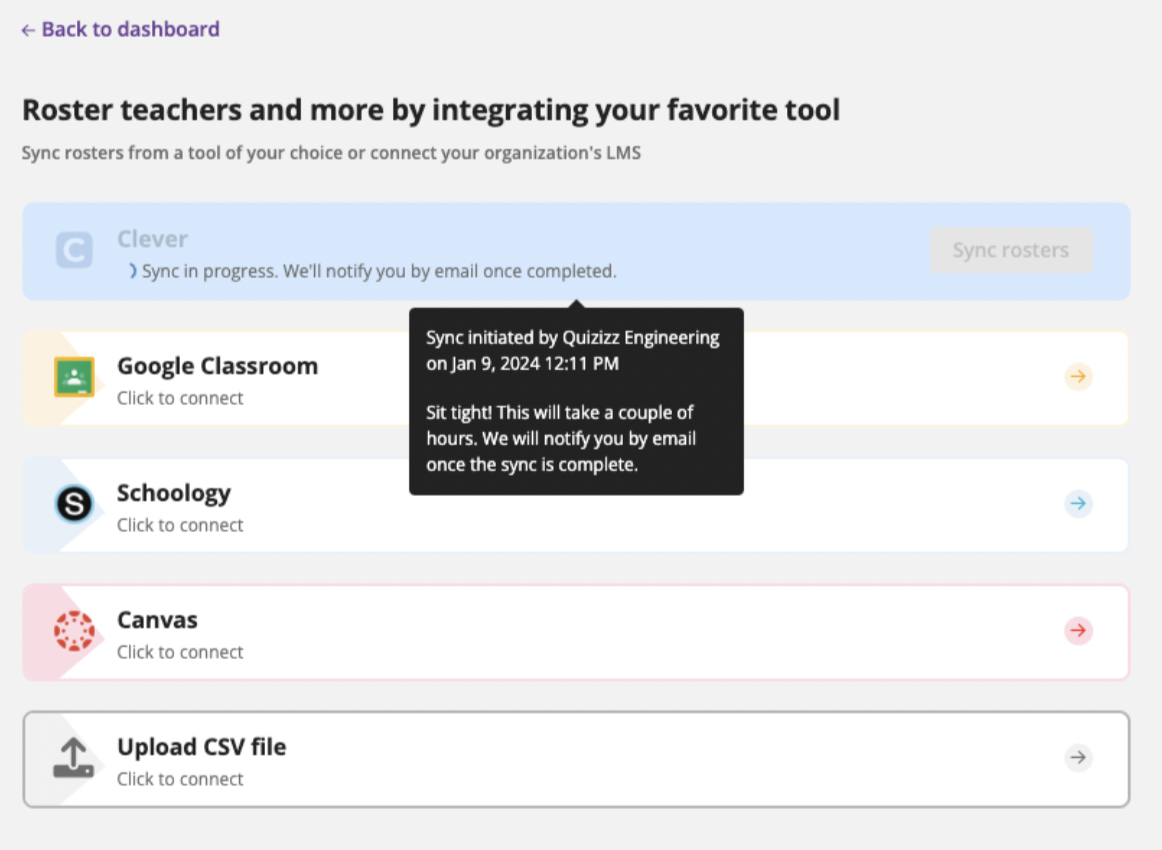Click 'Sit tight!' message in the tooltip
Image resolution: width=1162 pixels, height=850 pixels.
click(x=561, y=439)
